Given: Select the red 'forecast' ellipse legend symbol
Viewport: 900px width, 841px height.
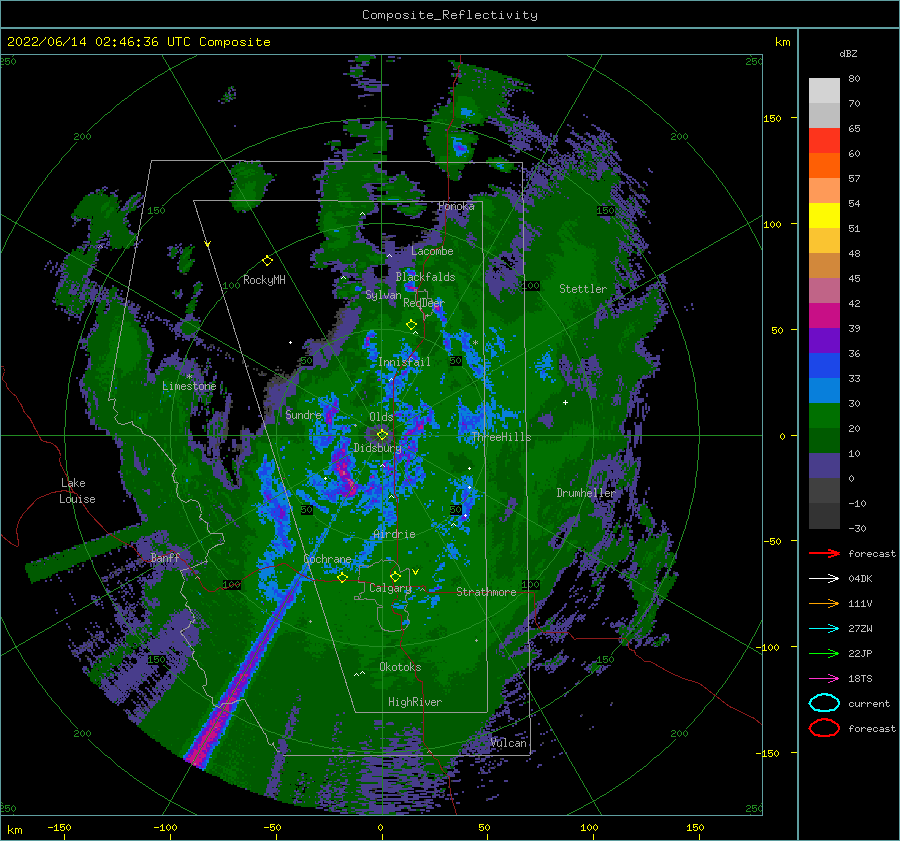Looking at the screenshot, I should (824, 728).
